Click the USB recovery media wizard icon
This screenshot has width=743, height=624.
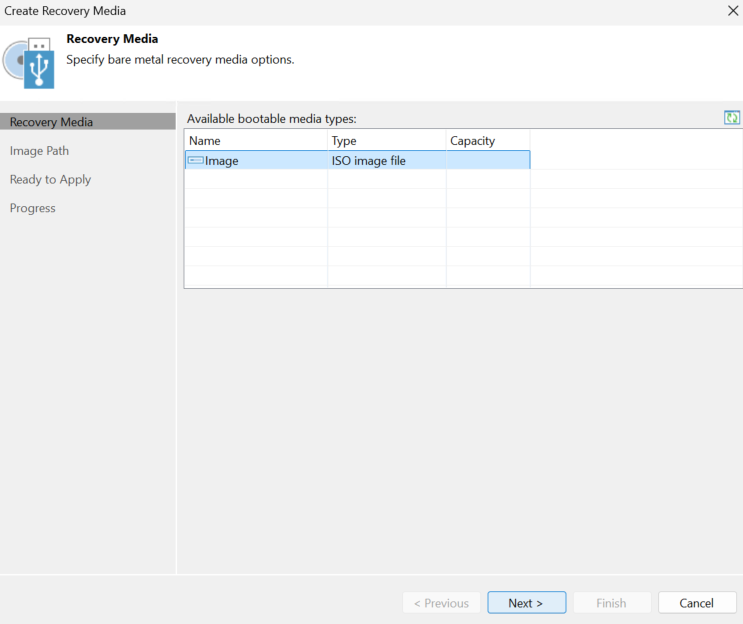point(29,63)
